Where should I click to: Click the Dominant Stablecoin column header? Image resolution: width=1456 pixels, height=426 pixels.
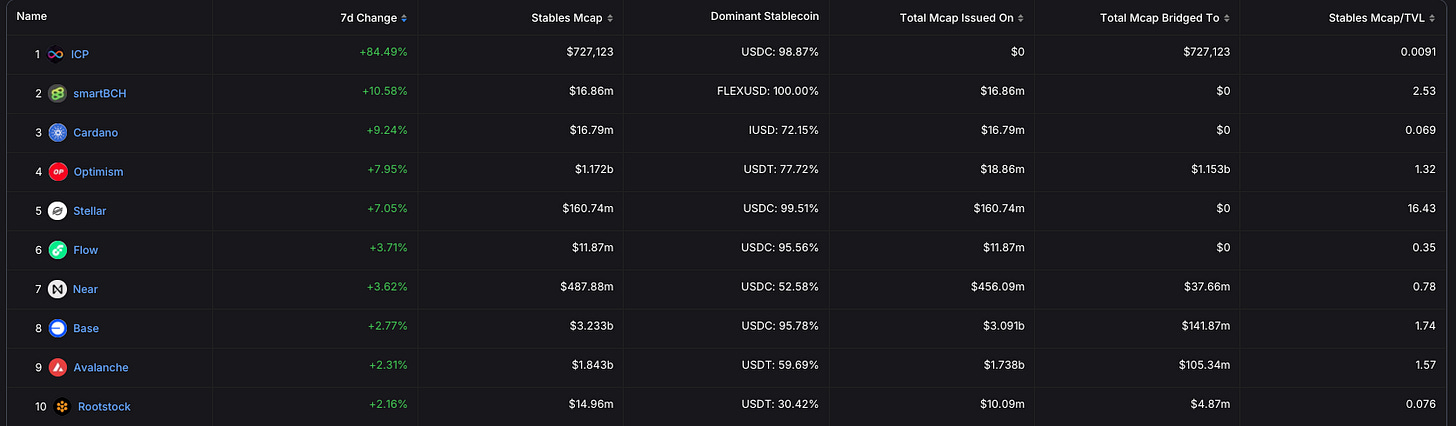pos(764,17)
